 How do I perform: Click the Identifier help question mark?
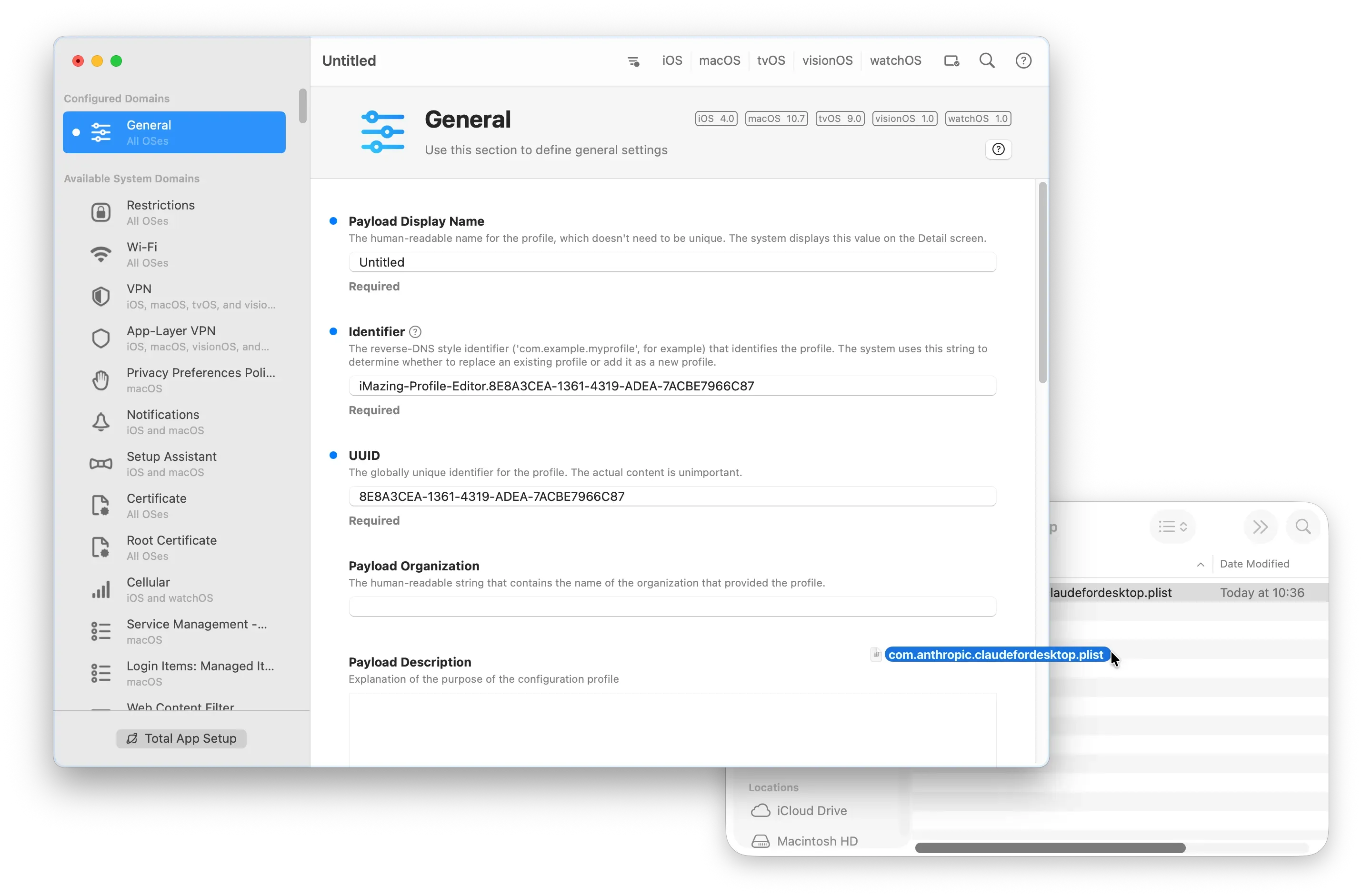point(416,332)
